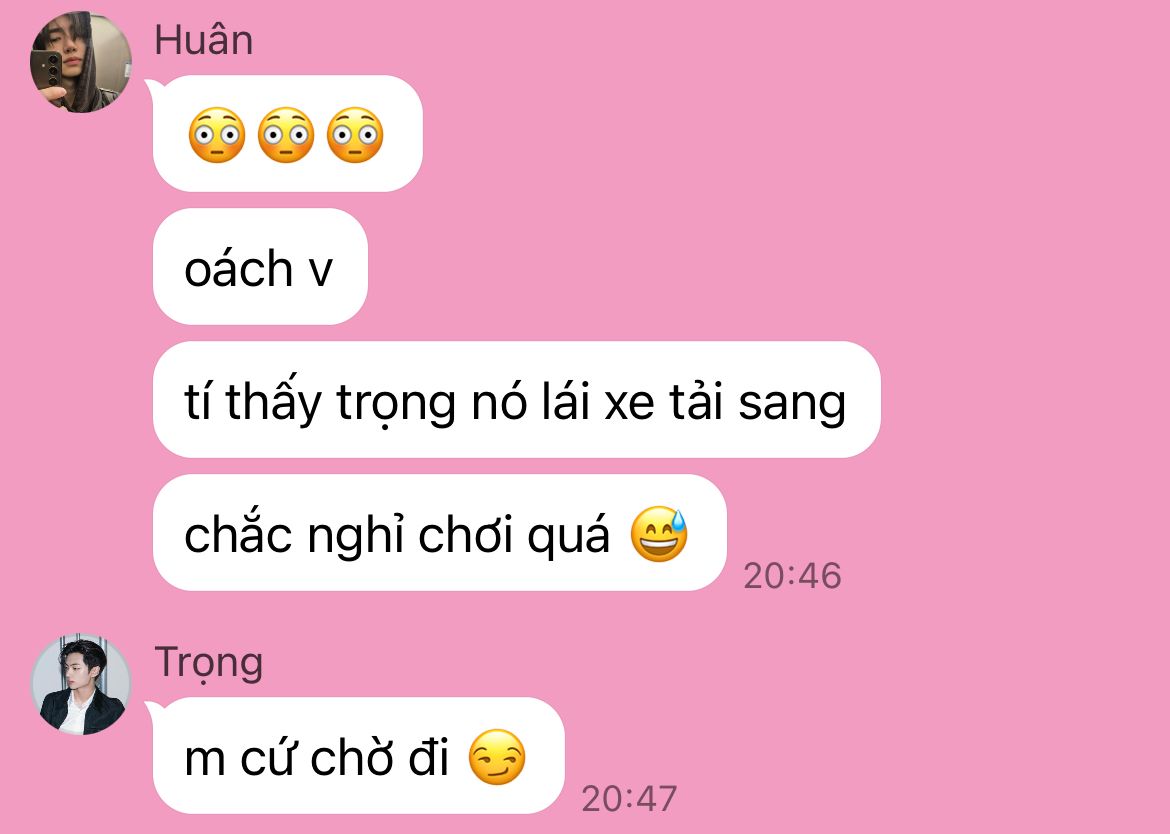This screenshot has width=1170, height=834.
Task: Click the 20:46 timestamp
Action: coord(792,576)
